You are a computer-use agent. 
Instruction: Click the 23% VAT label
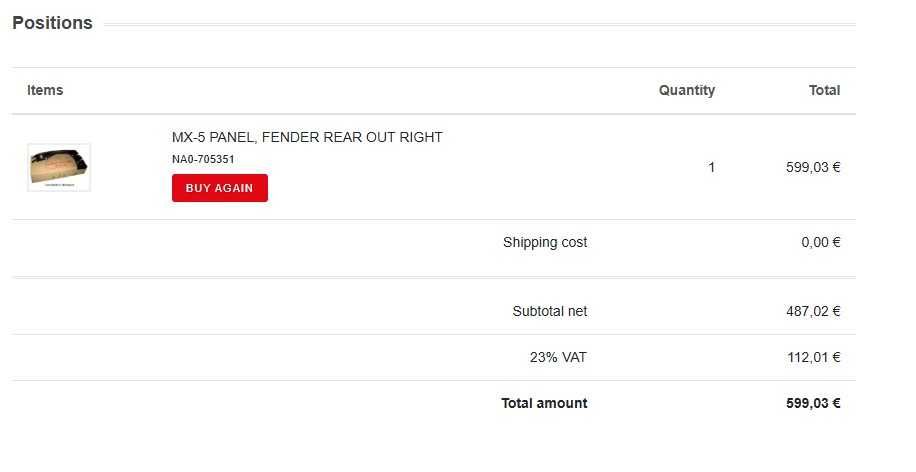558,357
